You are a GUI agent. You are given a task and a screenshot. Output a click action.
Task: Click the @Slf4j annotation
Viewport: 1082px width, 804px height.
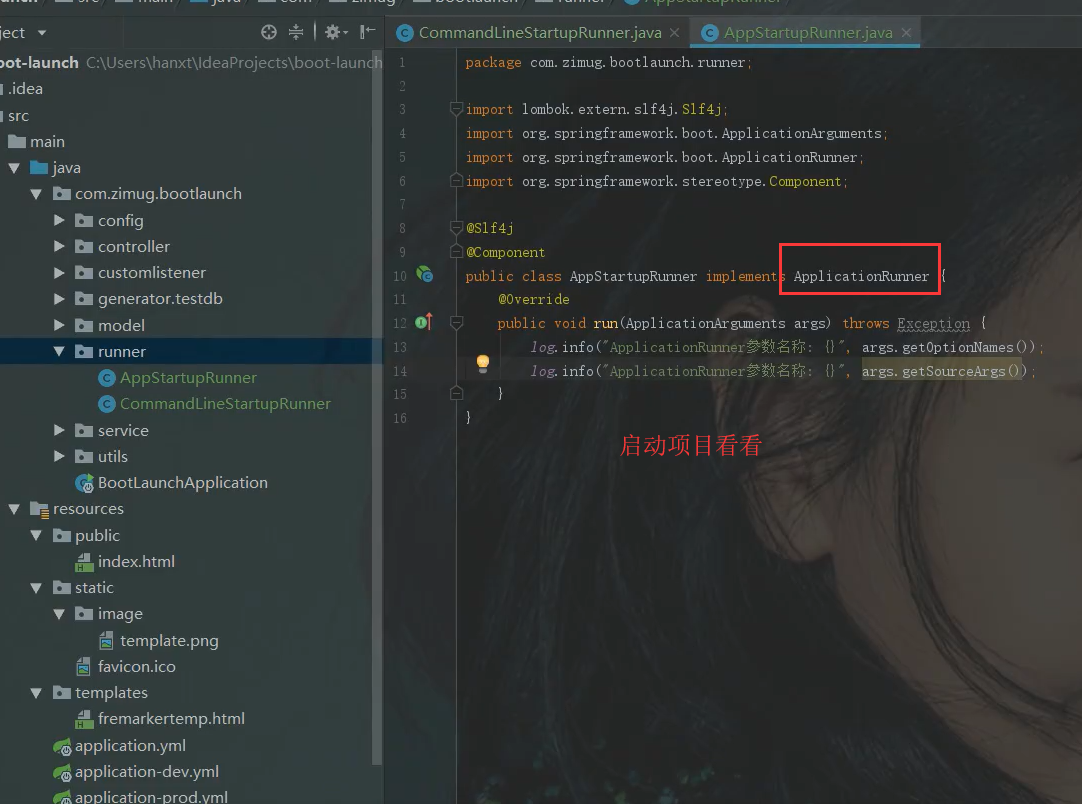489,228
